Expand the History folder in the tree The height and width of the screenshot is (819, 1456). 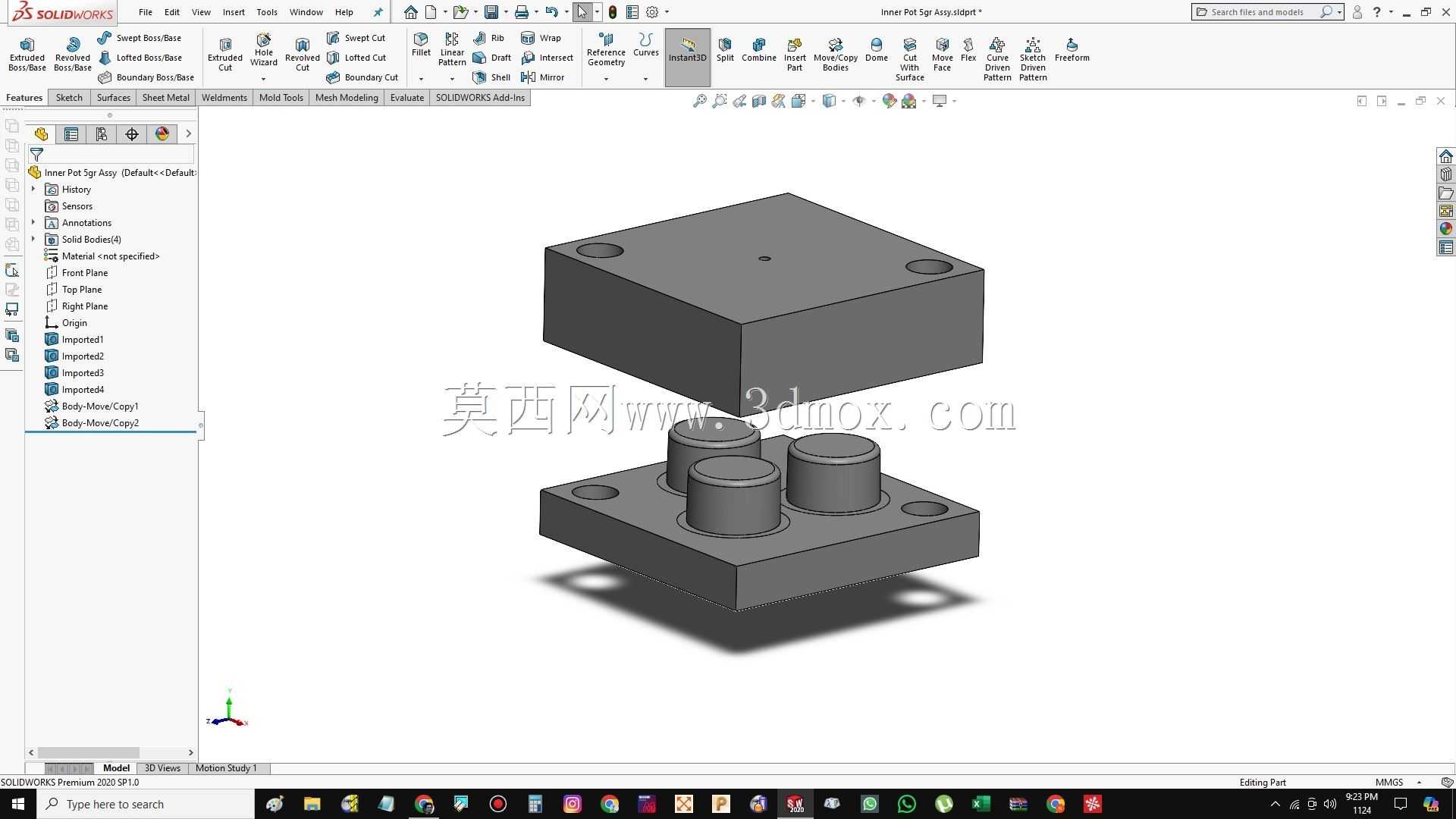(33, 189)
